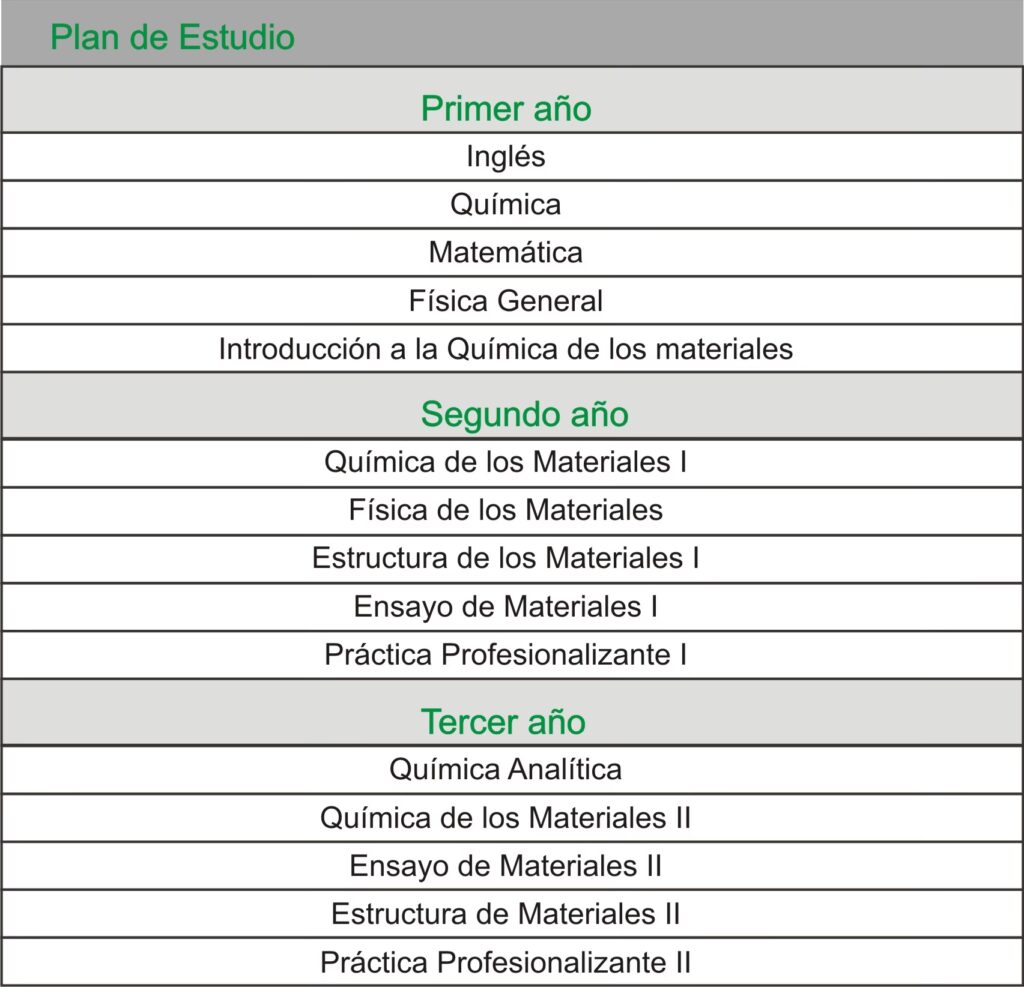Select the Ensayo de Materiales II row
Image resolution: width=1024 pixels, height=987 pixels.
point(506,865)
